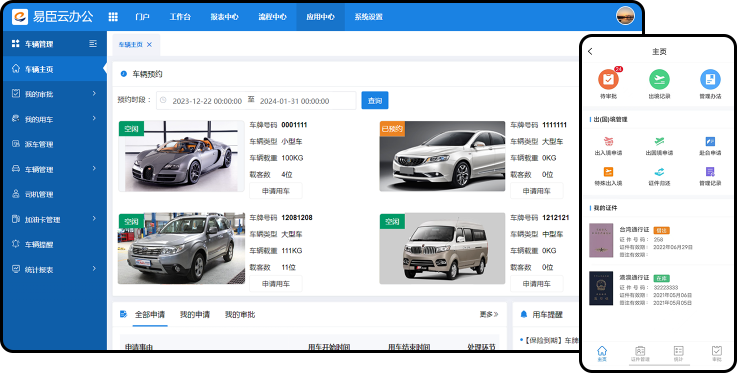Tap the 特殊出入境 icon on phone

[608, 171]
